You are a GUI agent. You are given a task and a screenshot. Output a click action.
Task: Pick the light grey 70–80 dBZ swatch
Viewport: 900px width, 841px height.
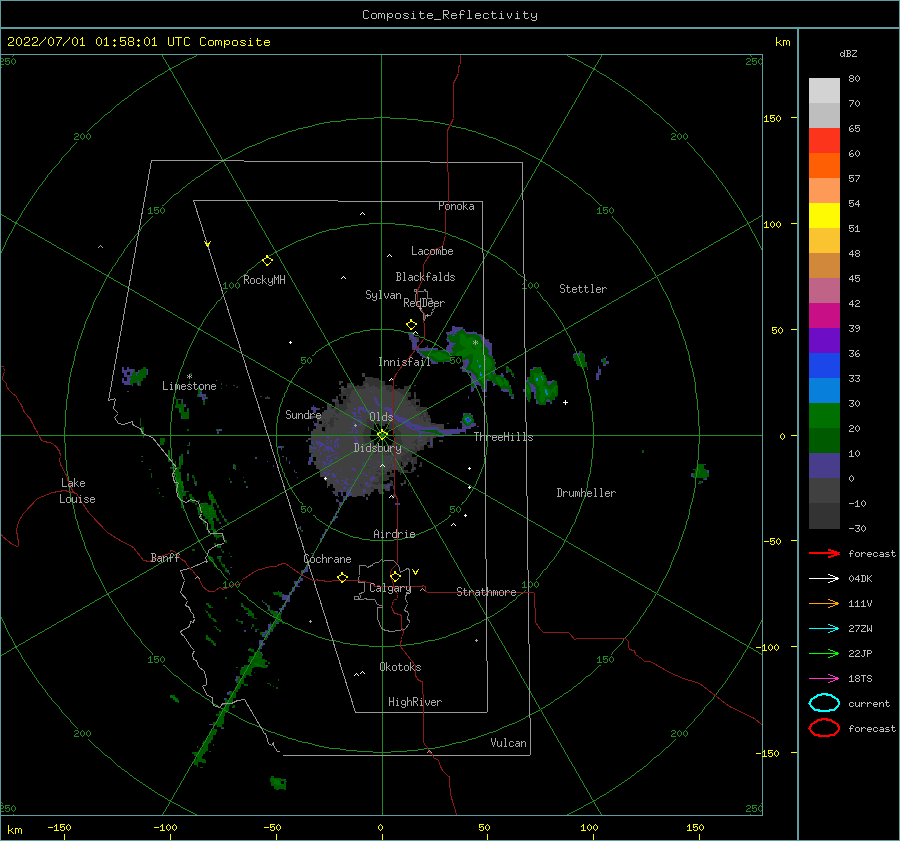824,91
